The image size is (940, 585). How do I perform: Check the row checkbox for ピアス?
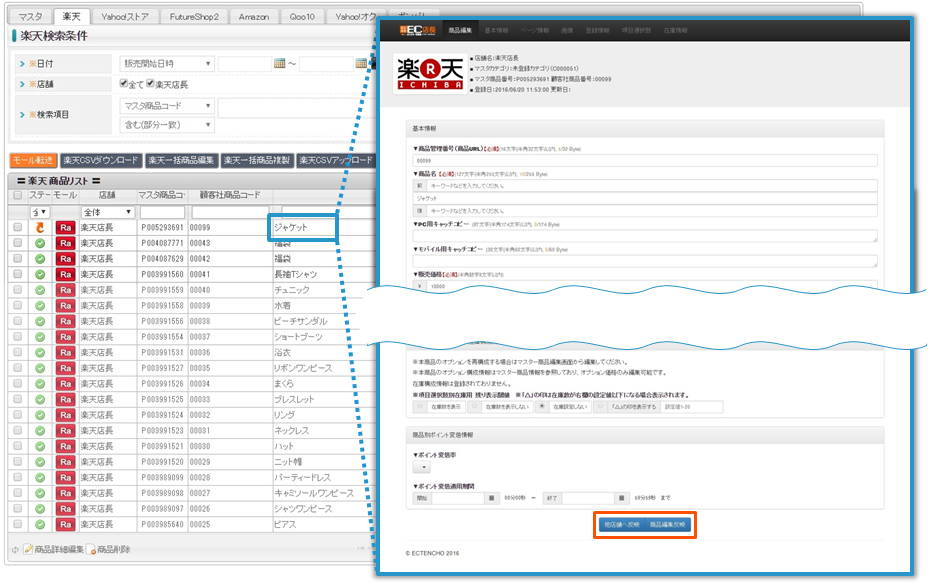pos(17,524)
